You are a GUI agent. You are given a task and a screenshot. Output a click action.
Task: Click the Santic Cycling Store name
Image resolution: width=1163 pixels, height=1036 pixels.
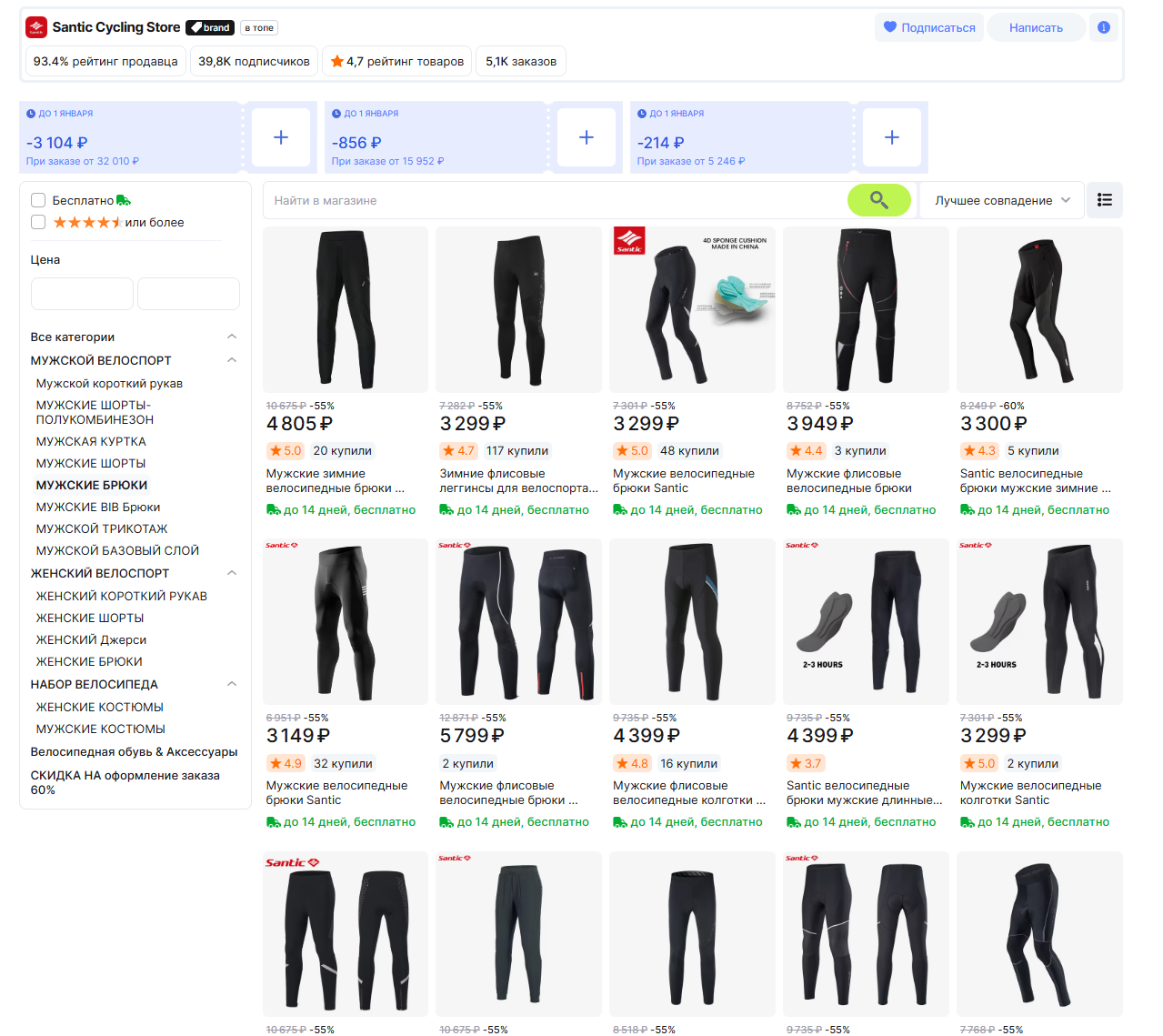(116, 27)
